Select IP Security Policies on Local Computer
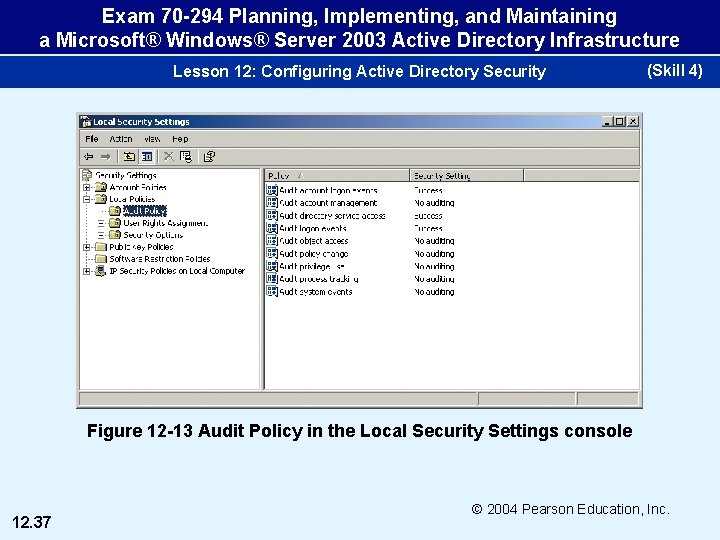This screenshot has height=540, width=720. [x=177, y=271]
